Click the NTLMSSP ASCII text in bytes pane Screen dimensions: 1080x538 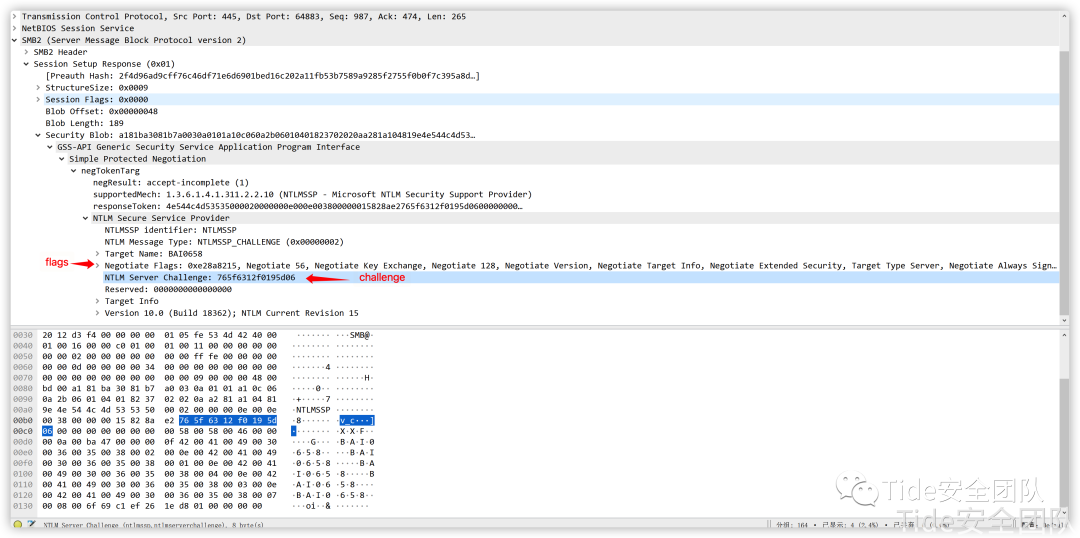tap(312, 408)
